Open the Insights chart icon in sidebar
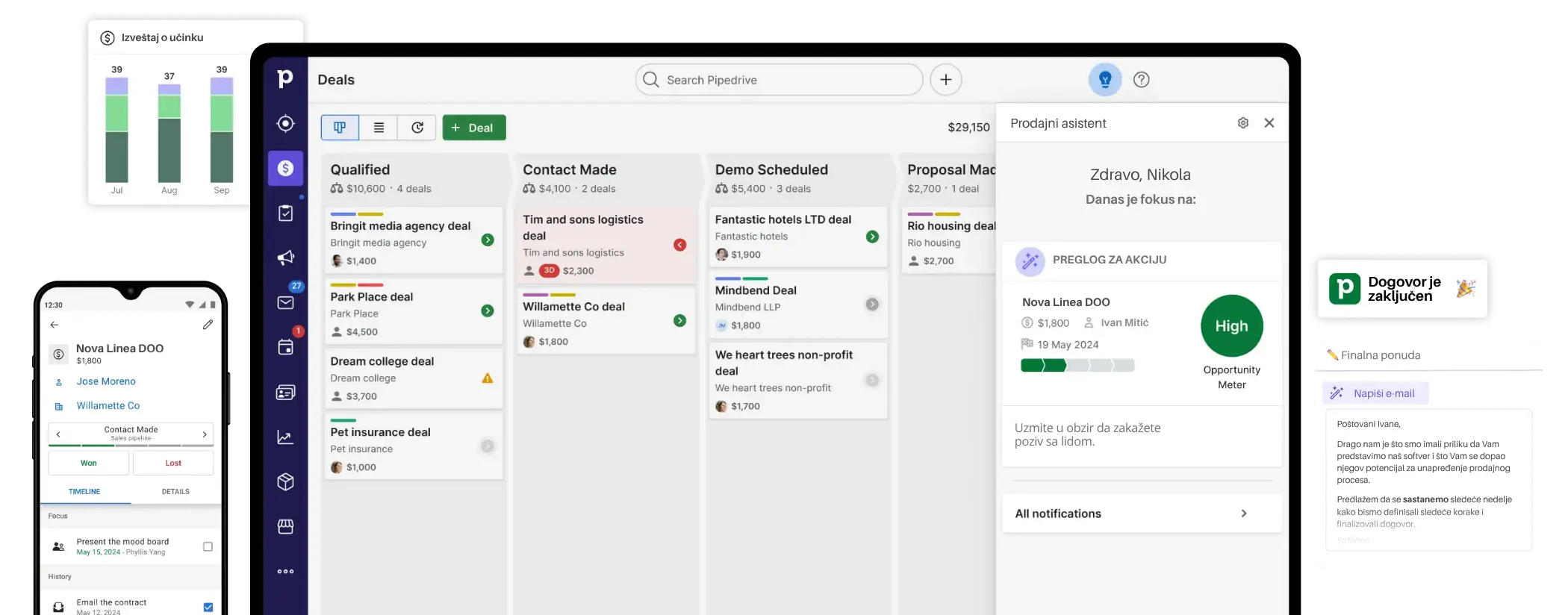This screenshot has width=1568, height=615. coord(285,437)
